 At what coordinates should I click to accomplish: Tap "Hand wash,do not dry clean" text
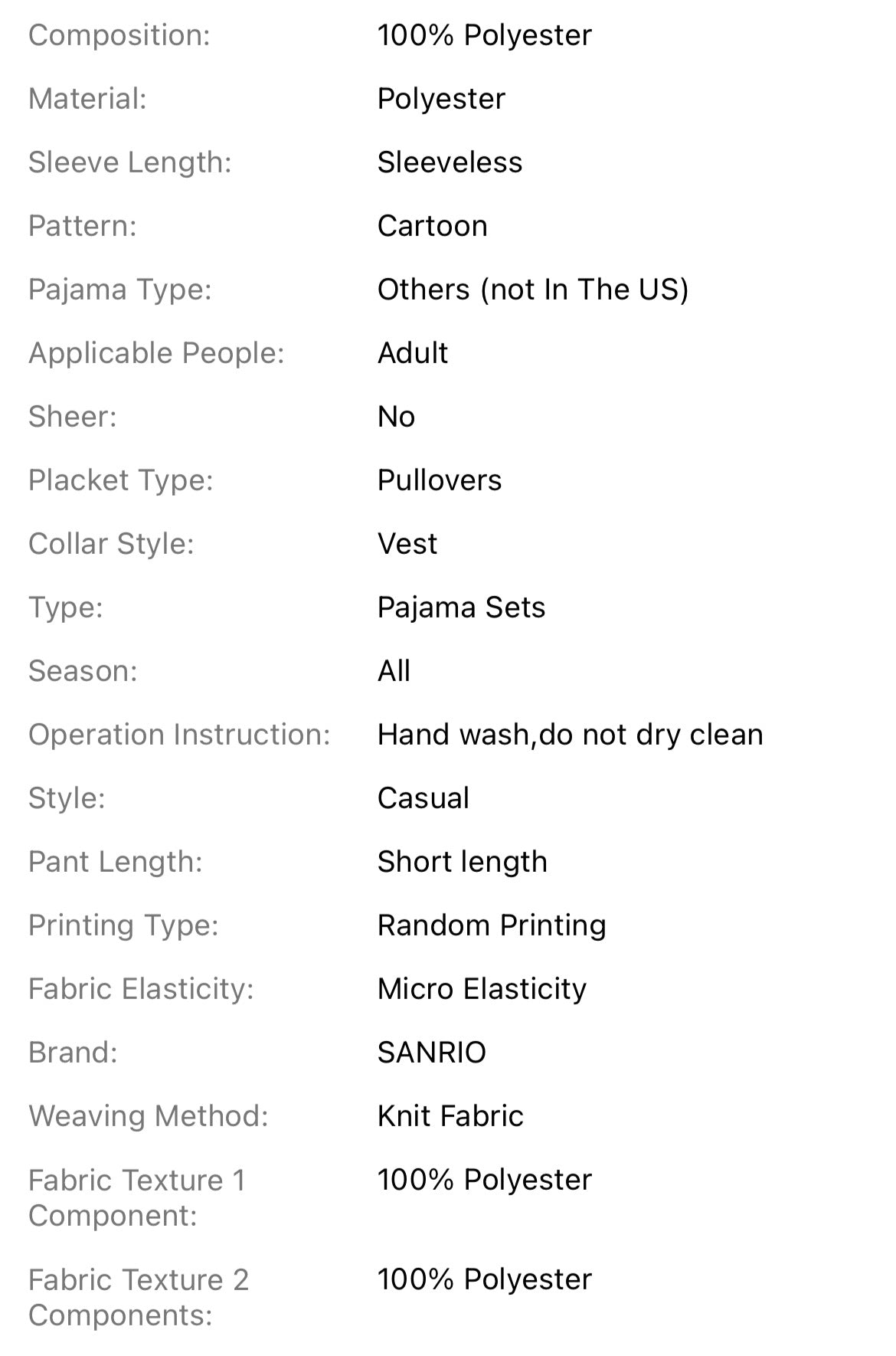(570, 735)
